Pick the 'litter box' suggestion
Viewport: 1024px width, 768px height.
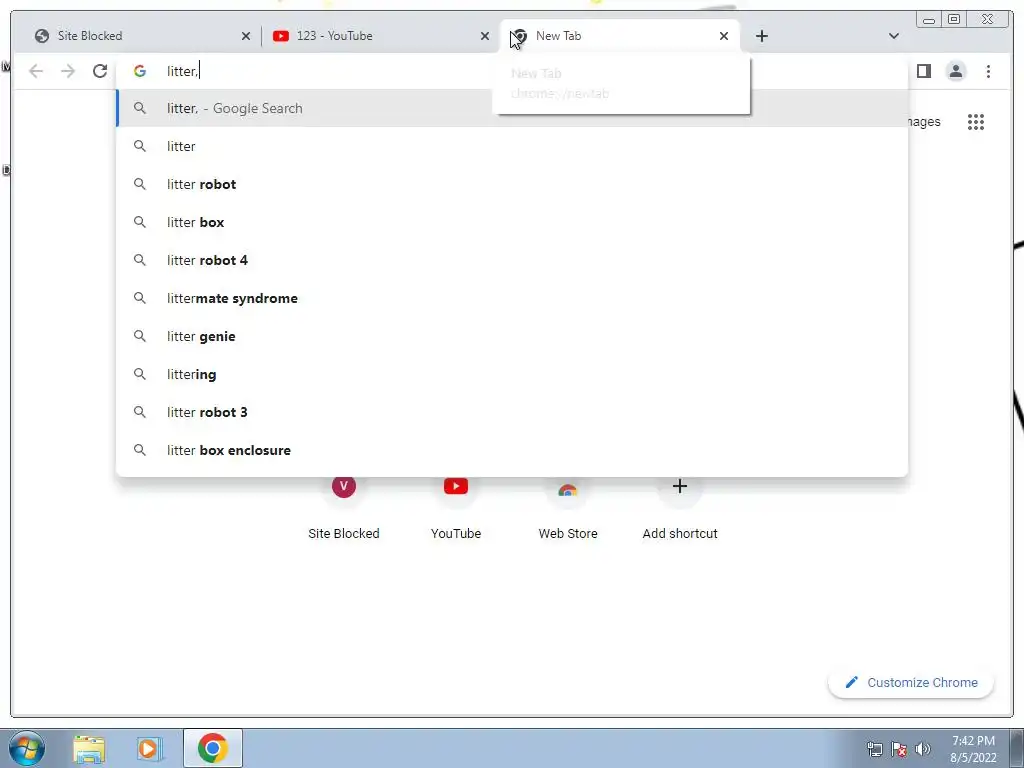[512, 222]
